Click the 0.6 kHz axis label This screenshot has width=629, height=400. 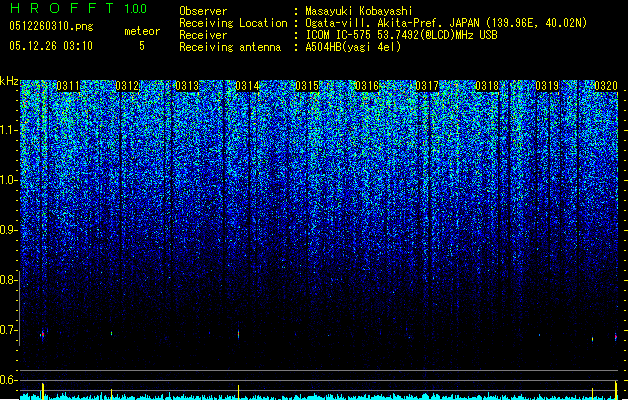pyautogui.click(x=9, y=380)
